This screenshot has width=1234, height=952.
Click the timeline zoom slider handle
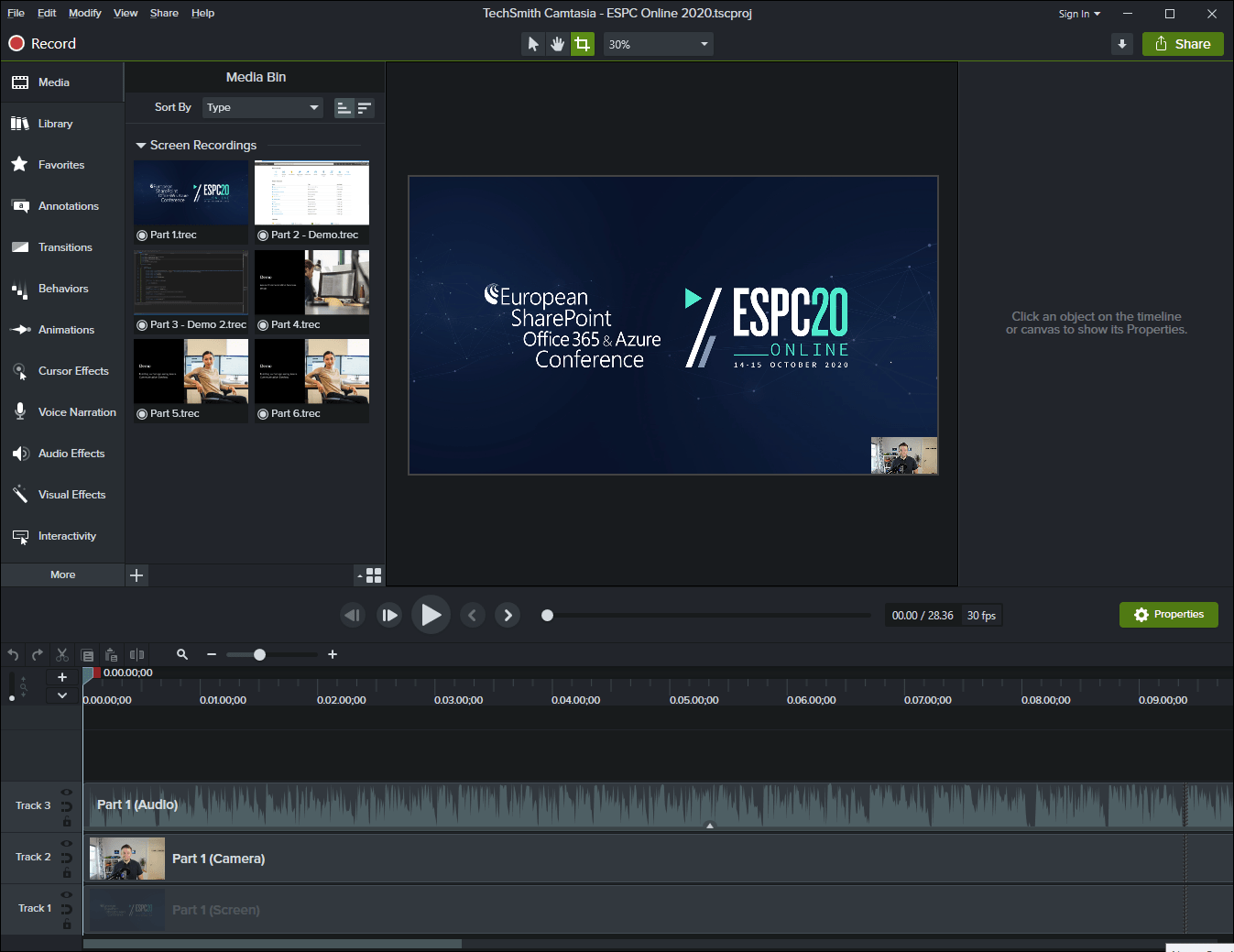coord(259,654)
